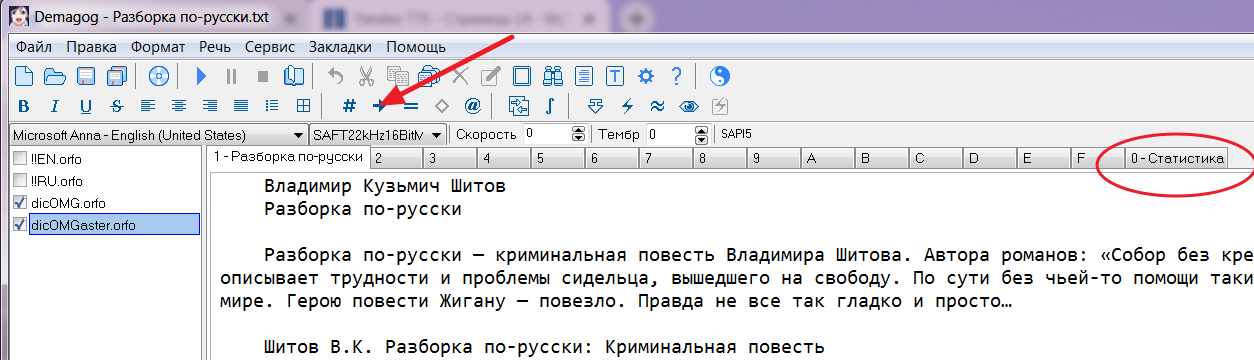This screenshot has width=1254, height=360.
Task: Click the diamond shape icon
Action: 441,106
